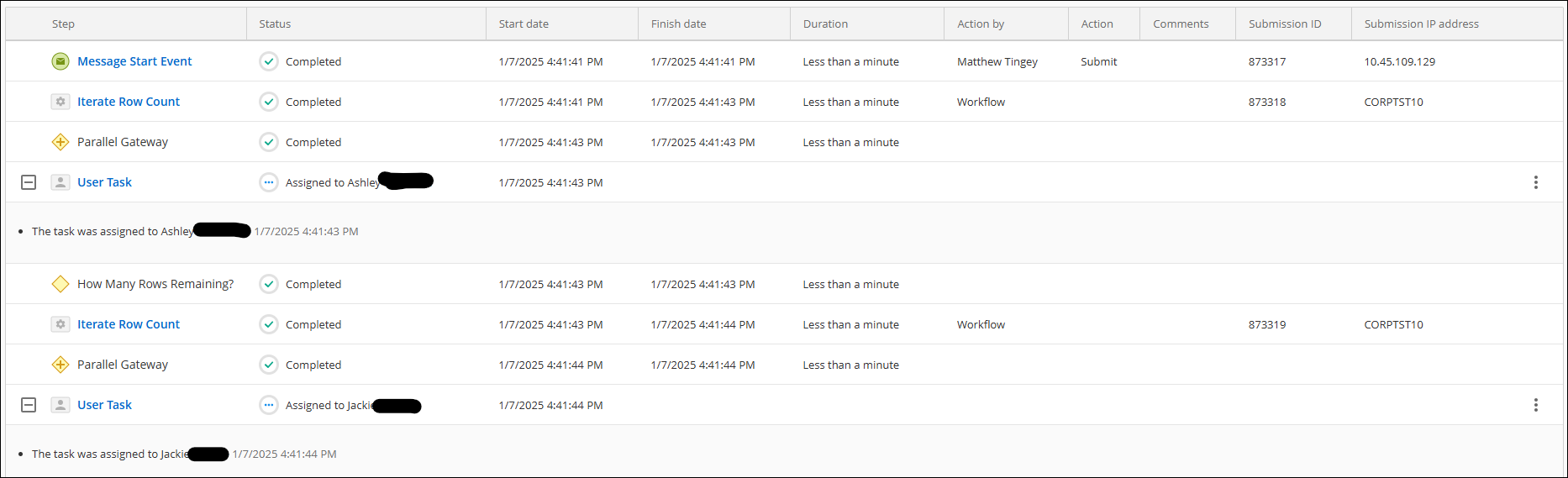Click the pending status icon for the Ashley task
The width and height of the screenshot is (1568, 478).
click(269, 182)
